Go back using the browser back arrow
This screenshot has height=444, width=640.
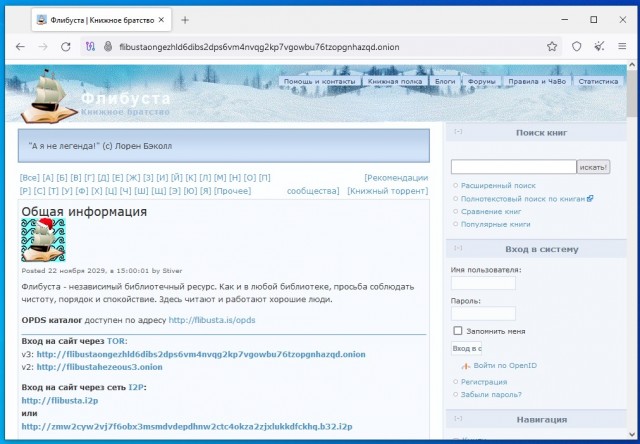[20, 47]
